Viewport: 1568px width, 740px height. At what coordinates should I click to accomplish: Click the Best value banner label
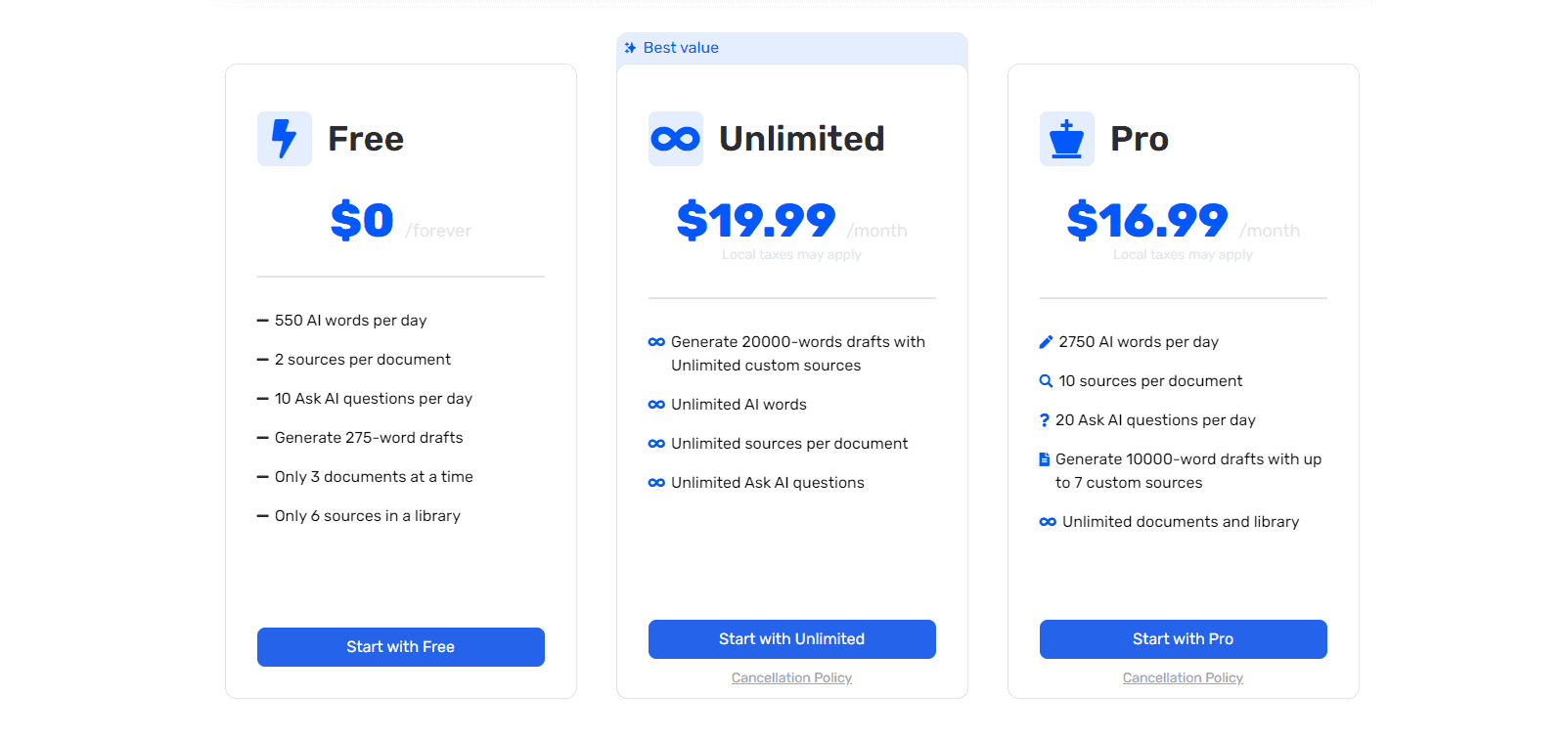(x=681, y=48)
